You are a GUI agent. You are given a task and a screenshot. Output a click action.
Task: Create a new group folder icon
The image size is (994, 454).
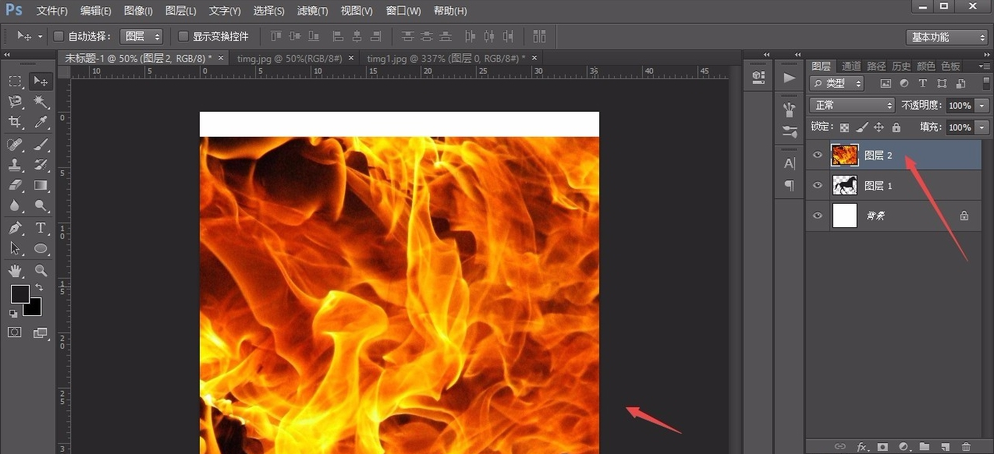point(924,446)
